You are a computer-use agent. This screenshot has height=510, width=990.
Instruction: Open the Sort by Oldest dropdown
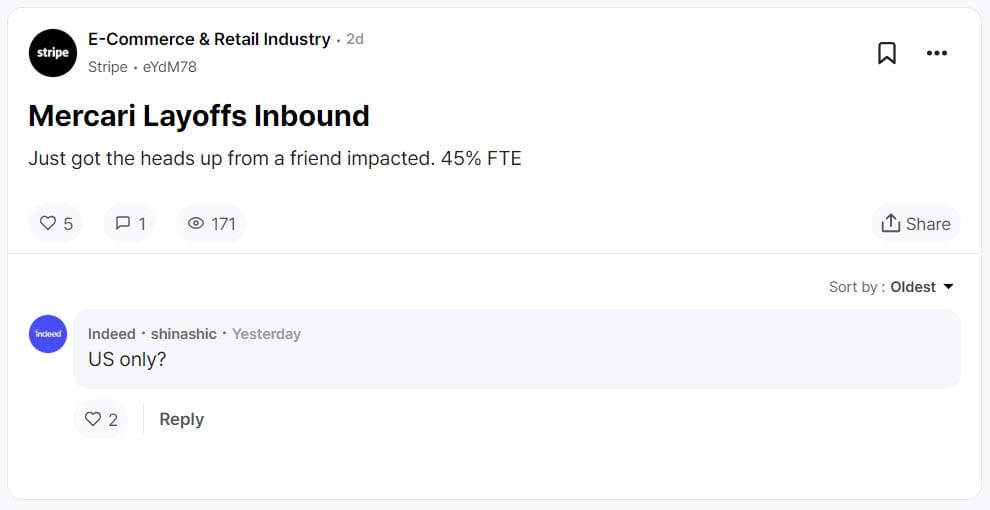pos(912,287)
